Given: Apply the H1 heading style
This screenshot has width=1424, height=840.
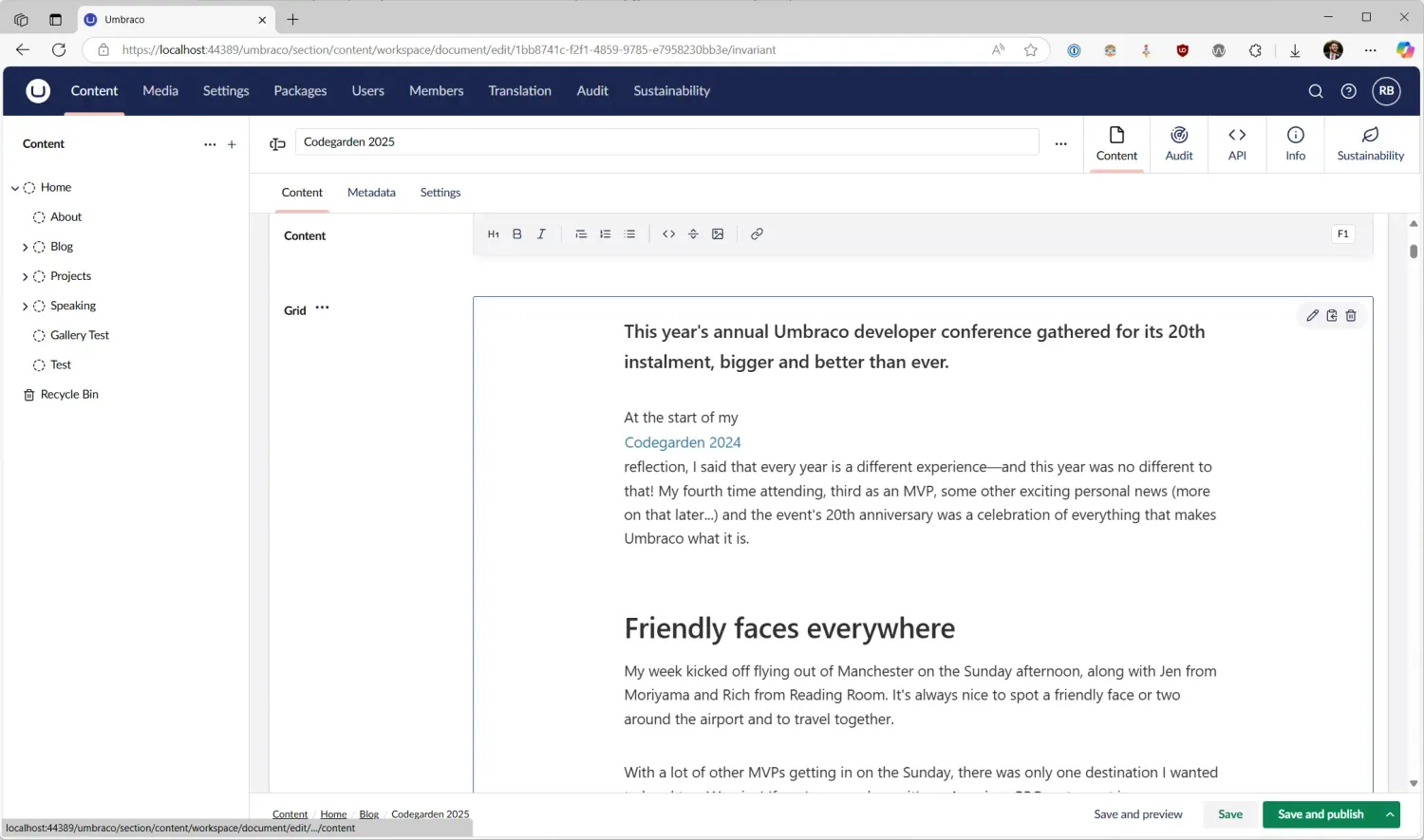Looking at the screenshot, I should (493, 233).
